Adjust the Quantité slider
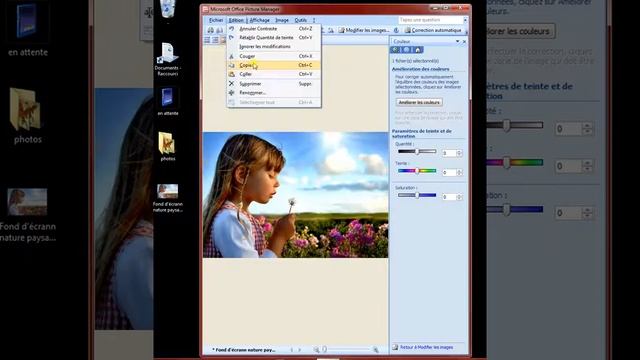 coord(417,151)
